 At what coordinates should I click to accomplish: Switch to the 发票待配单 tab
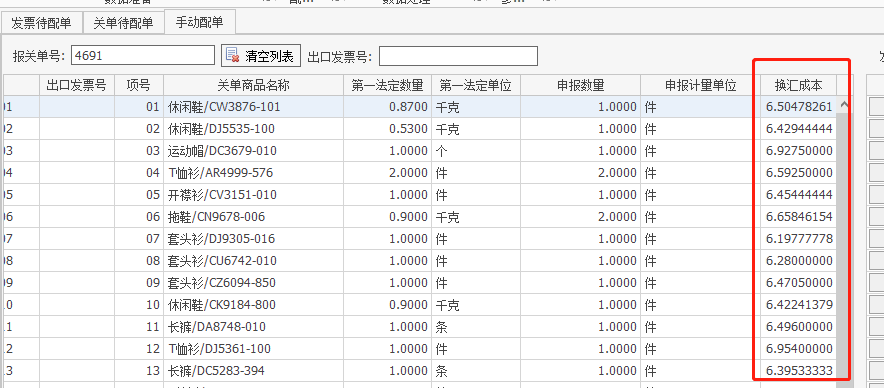(x=42, y=23)
